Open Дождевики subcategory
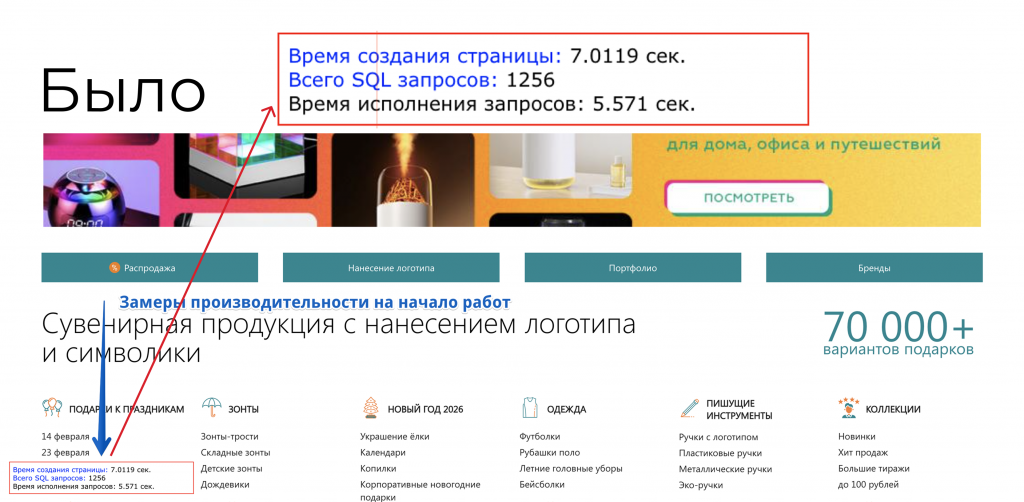This screenshot has height=502, width=1024. click(225, 484)
